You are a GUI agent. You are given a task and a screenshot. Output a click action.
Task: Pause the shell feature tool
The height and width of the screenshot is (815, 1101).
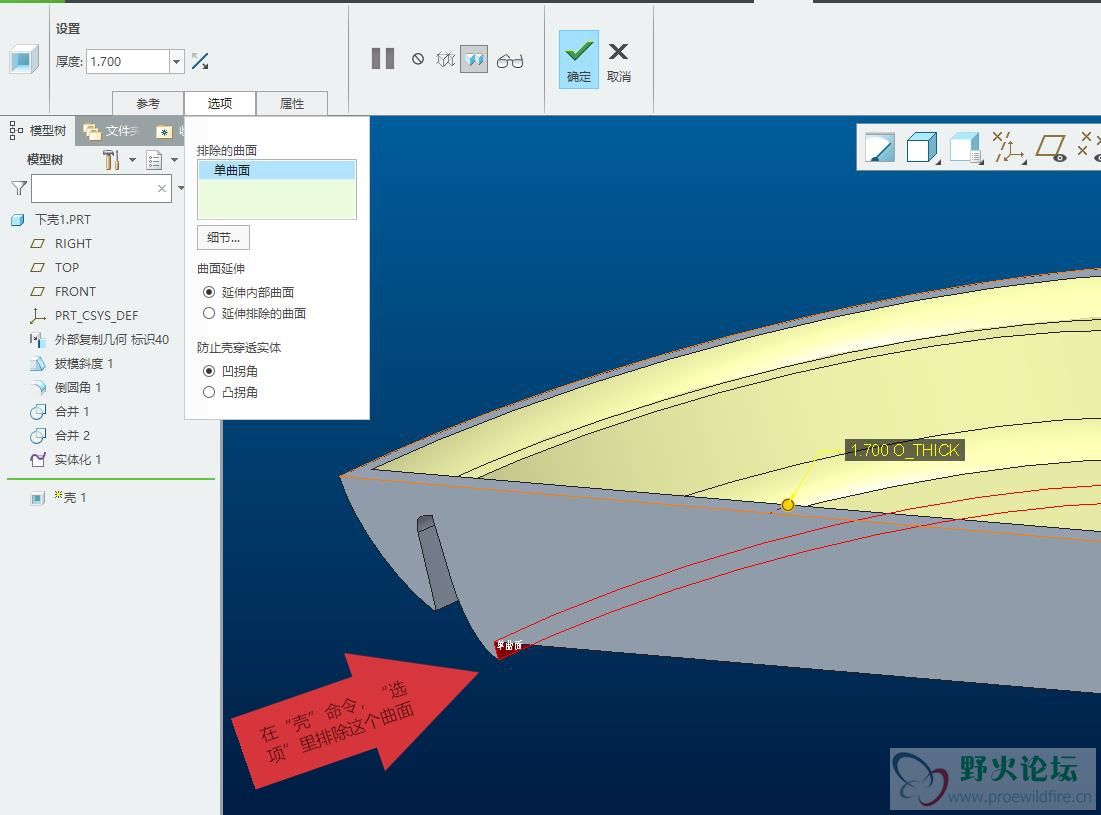[x=383, y=58]
